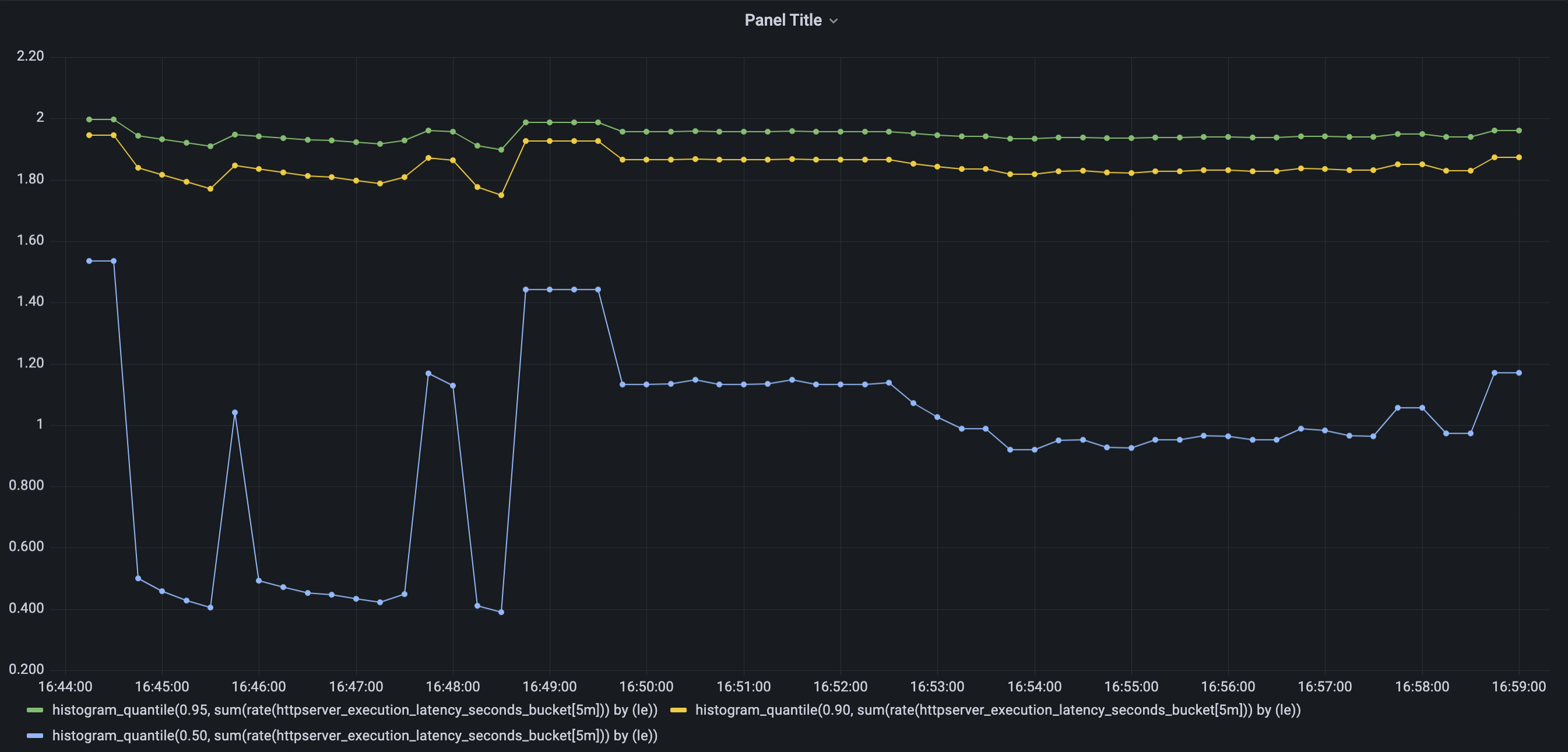Click the 2.20 y-axis label
Image resolution: width=1568 pixels, height=752 pixels.
tap(30, 56)
